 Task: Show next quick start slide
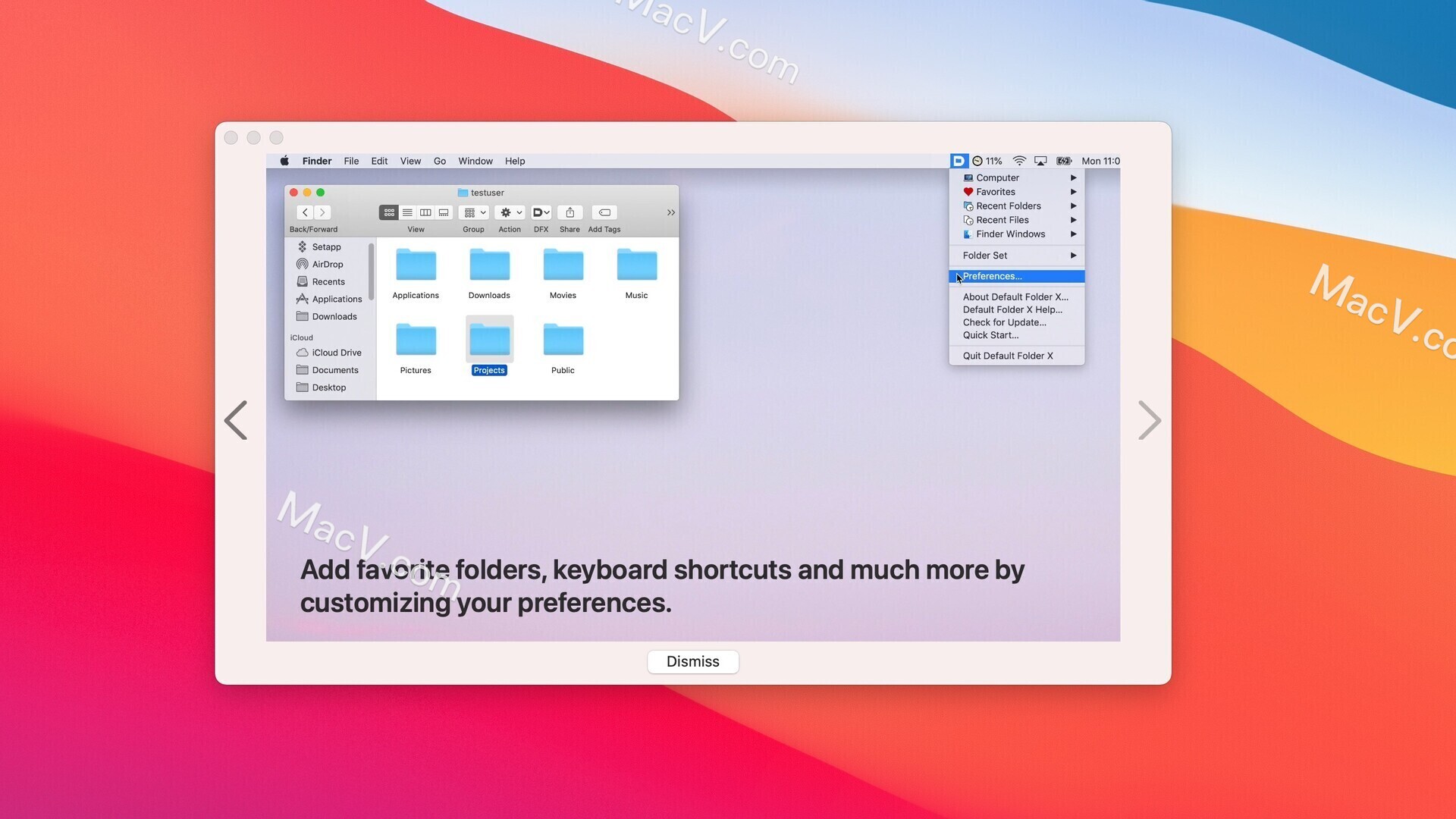click(1150, 420)
